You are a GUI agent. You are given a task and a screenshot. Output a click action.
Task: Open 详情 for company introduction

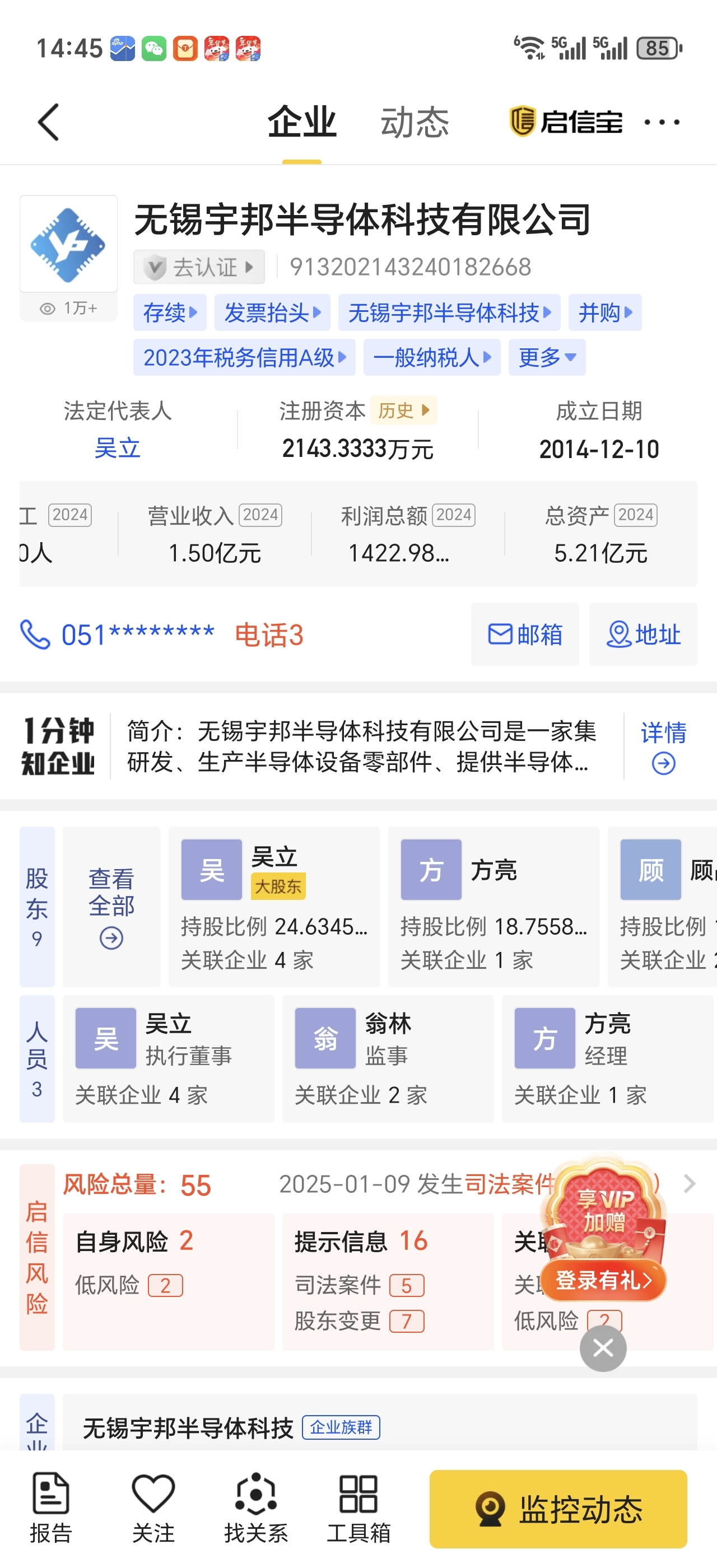[x=663, y=732]
